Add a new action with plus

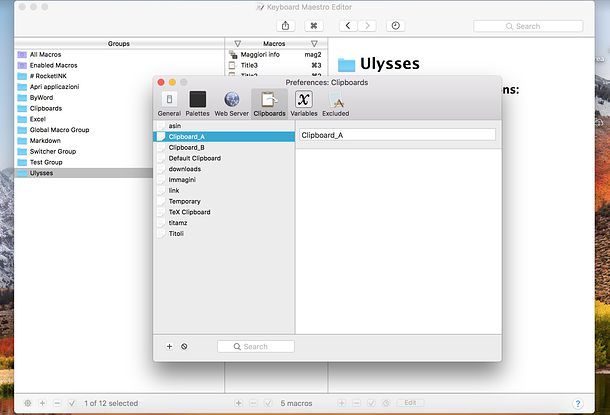[x=342, y=403]
